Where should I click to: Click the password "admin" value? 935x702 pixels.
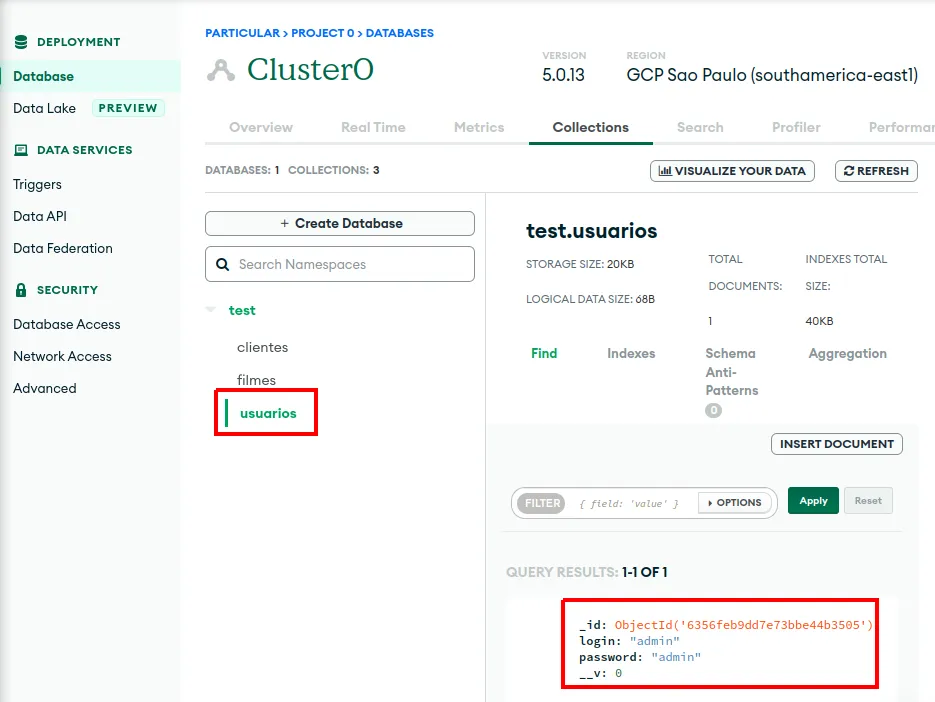[x=676, y=657]
